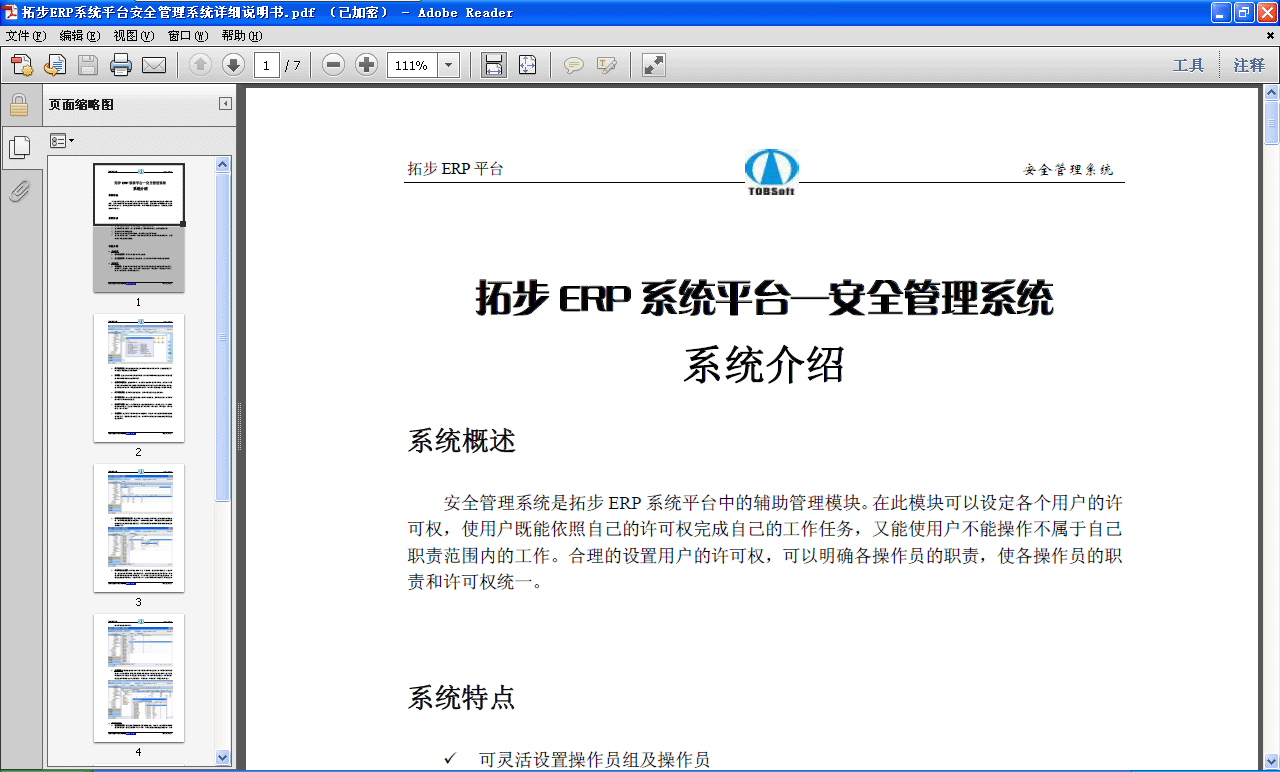Open the sticky note comment icon
The width and height of the screenshot is (1280, 772).
point(574,64)
